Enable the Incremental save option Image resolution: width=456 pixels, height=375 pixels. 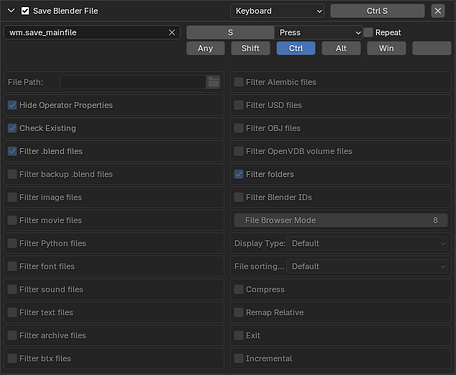point(239,358)
